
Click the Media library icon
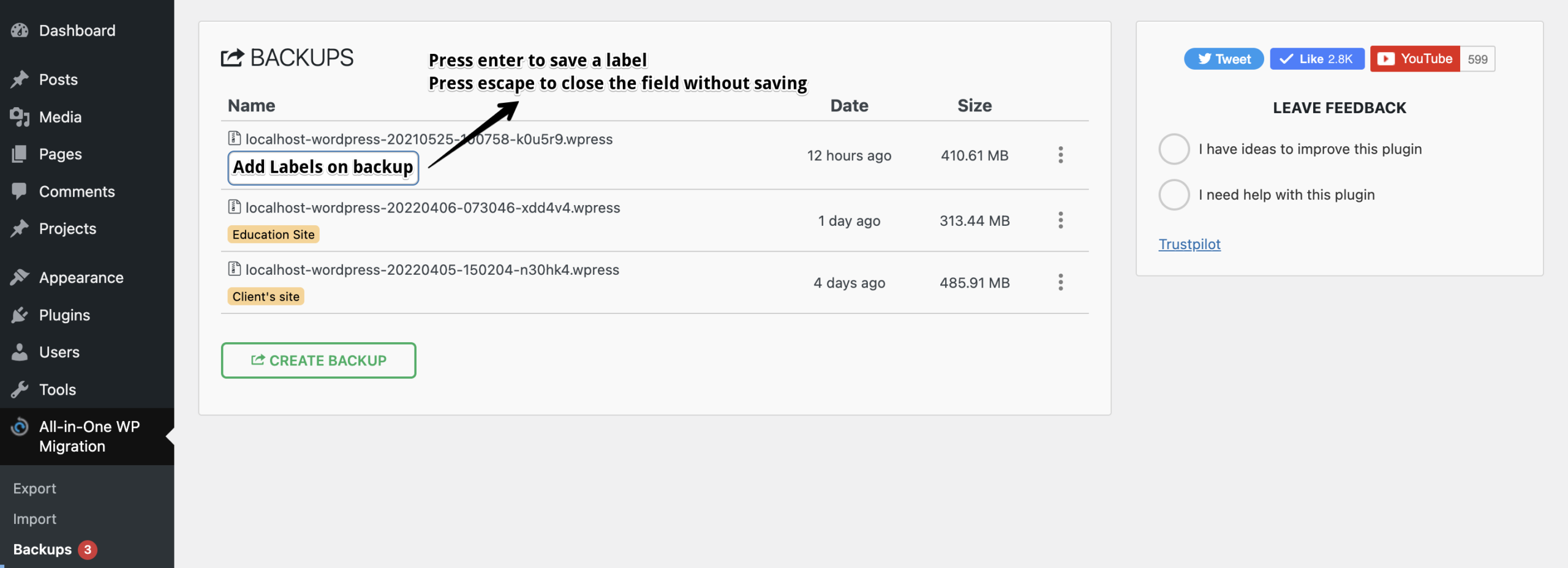tap(20, 117)
